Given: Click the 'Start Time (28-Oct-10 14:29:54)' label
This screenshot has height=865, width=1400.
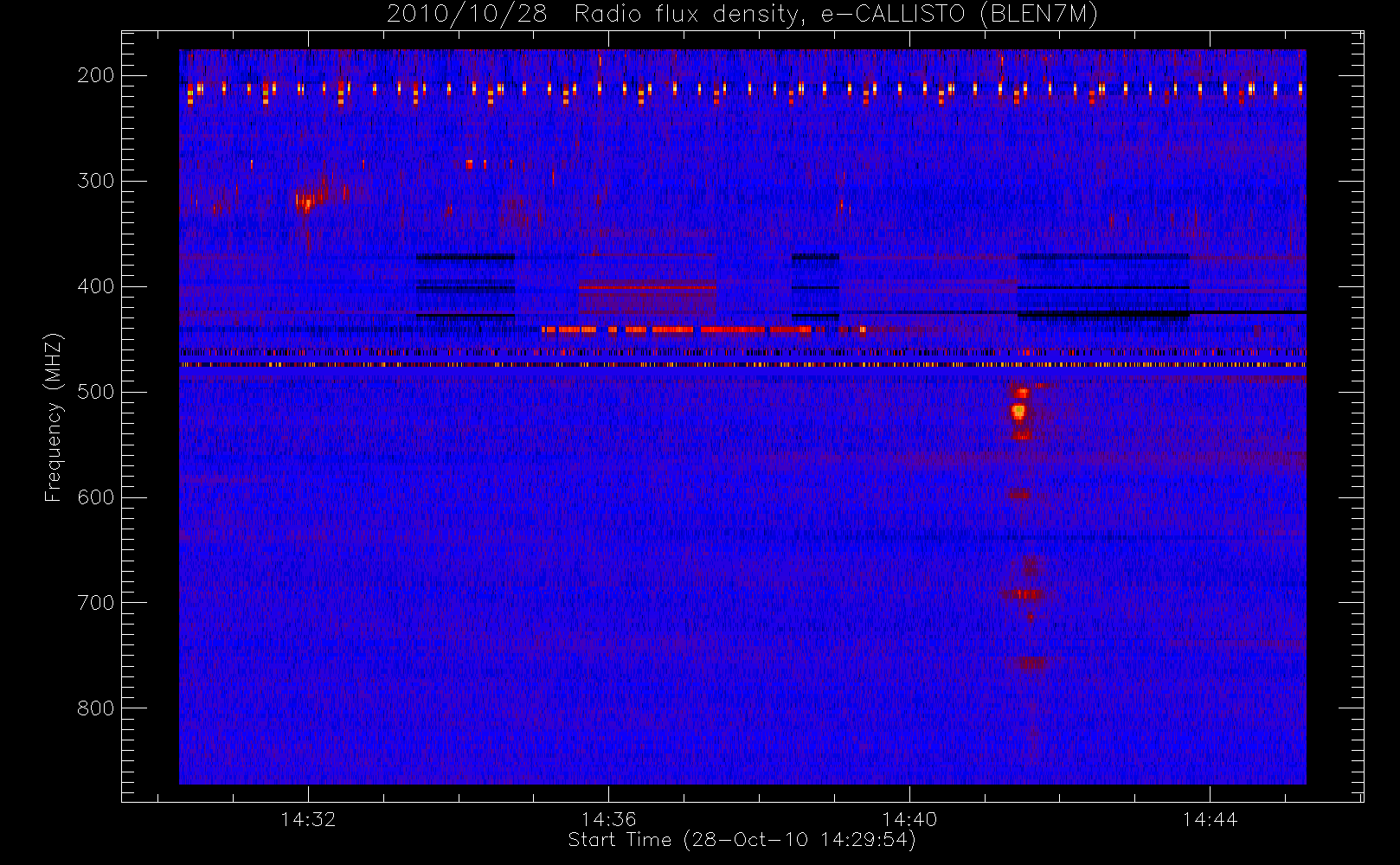Looking at the screenshot, I should [x=742, y=840].
